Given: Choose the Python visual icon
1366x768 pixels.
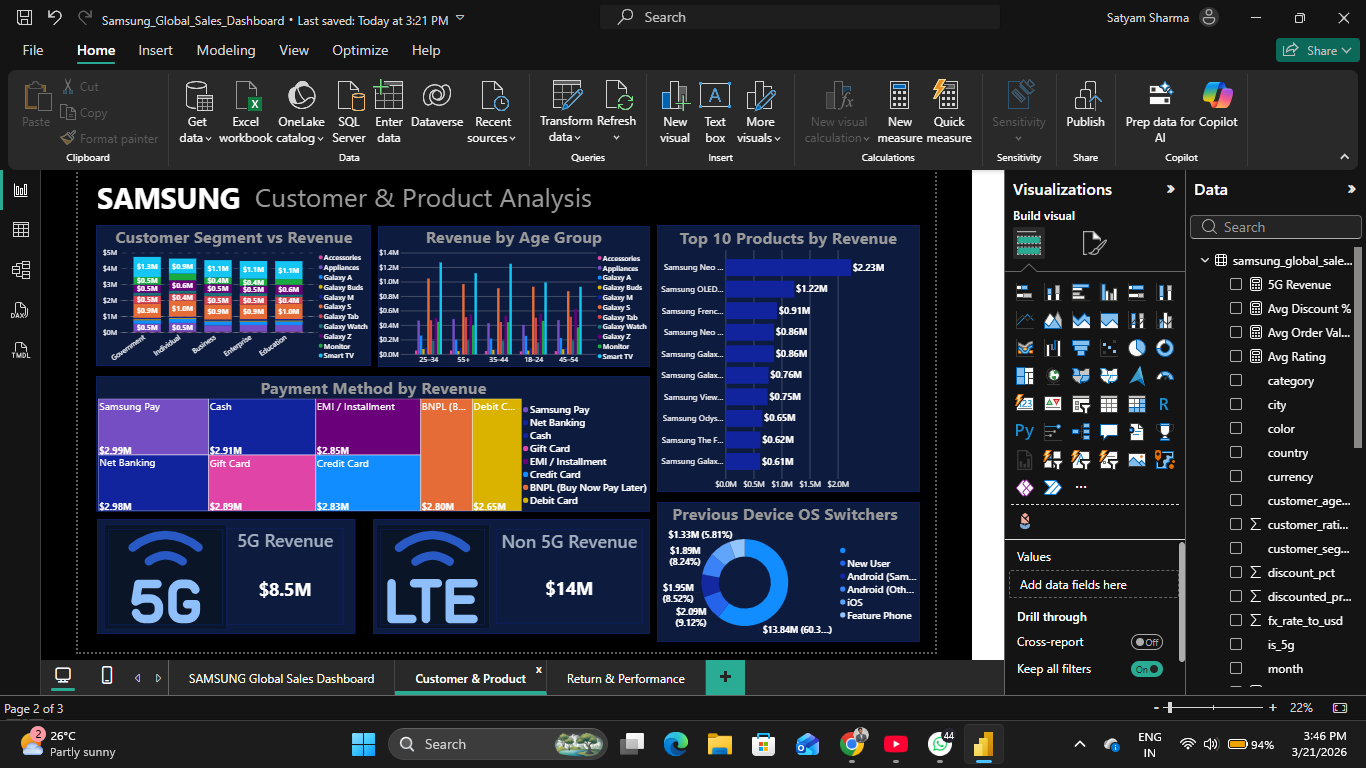Looking at the screenshot, I should point(1024,431).
